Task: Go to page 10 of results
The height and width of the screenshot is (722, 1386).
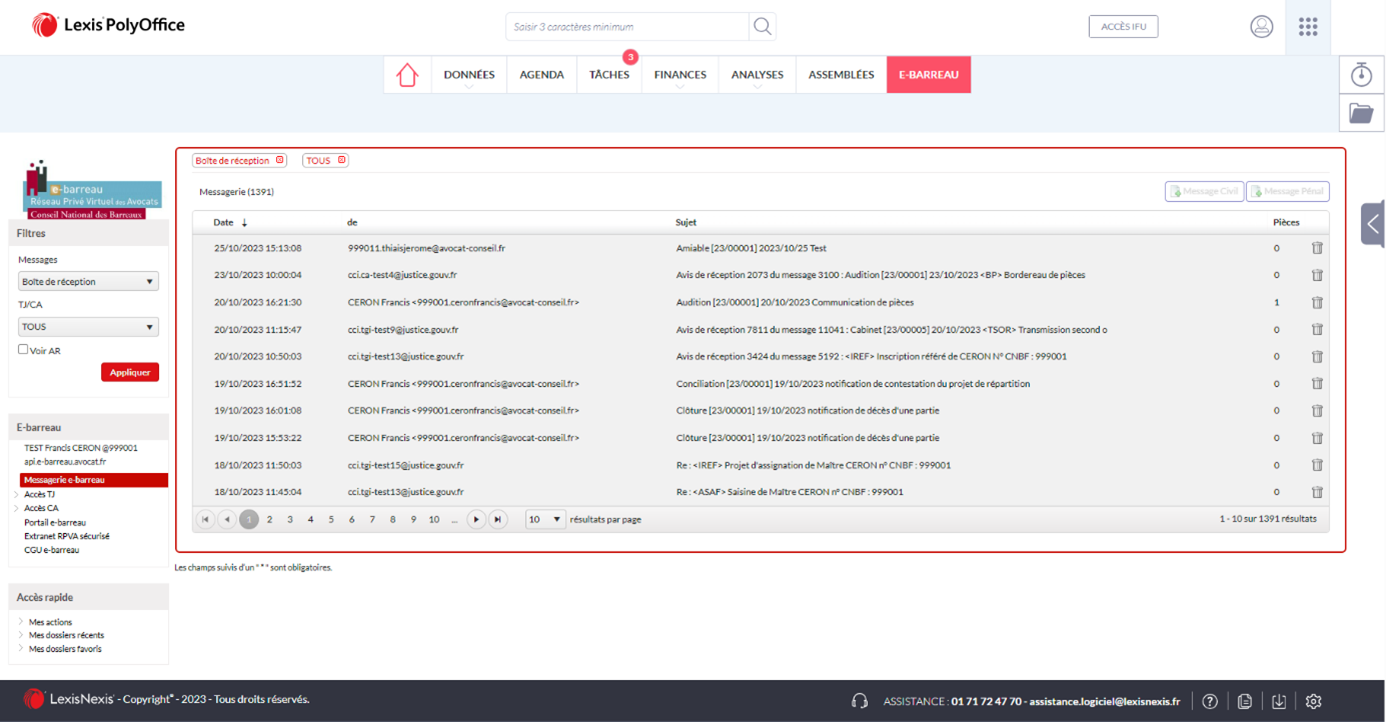Action: 434,519
